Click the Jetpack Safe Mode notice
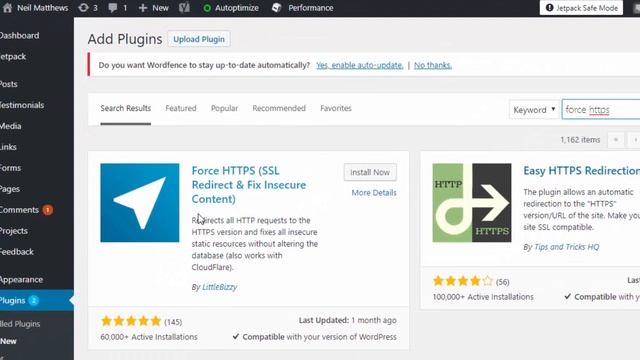The width and height of the screenshot is (640, 360). pos(581,8)
